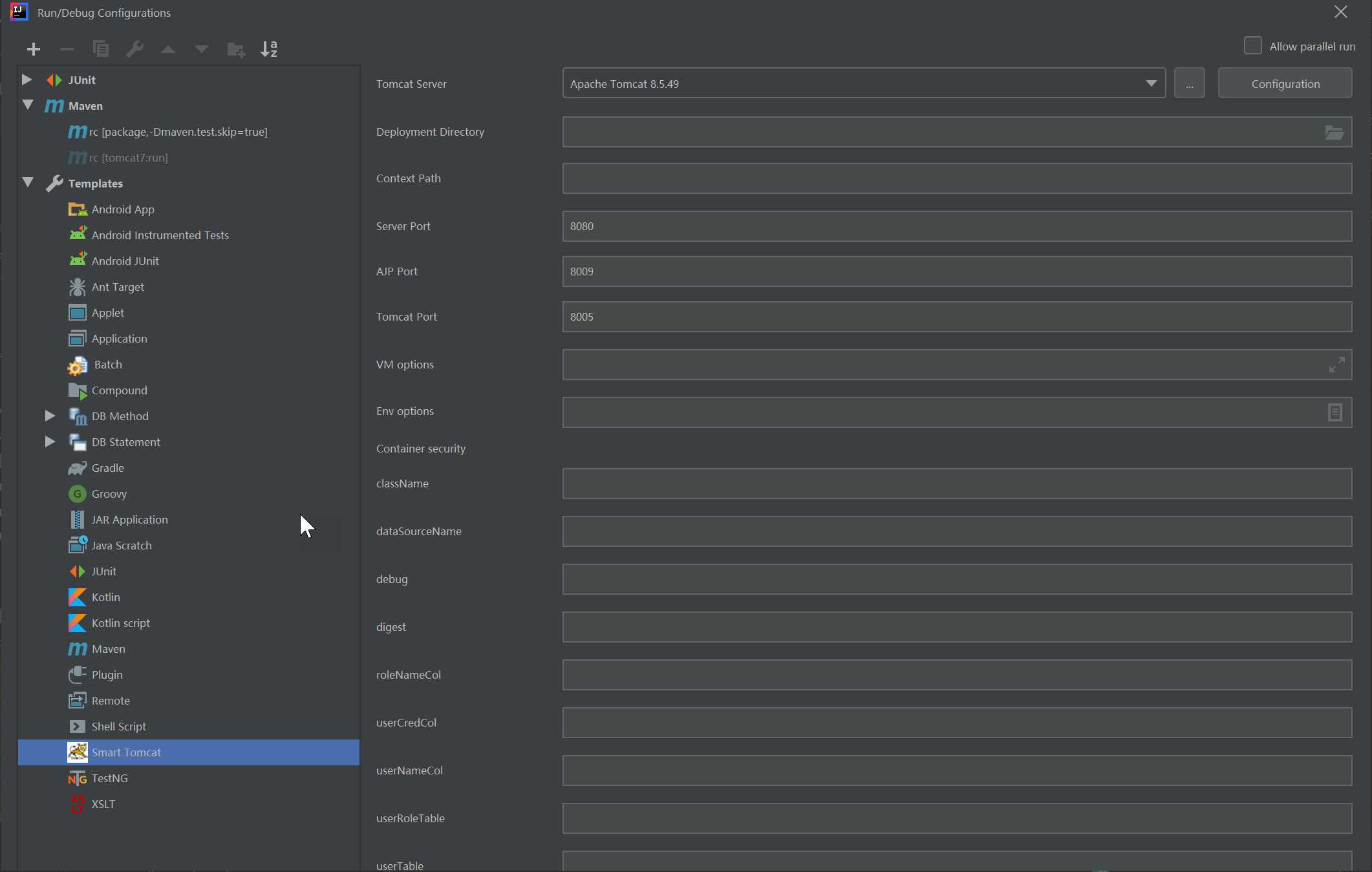Move configuration up with arrow icon

pyautogui.click(x=168, y=49)
